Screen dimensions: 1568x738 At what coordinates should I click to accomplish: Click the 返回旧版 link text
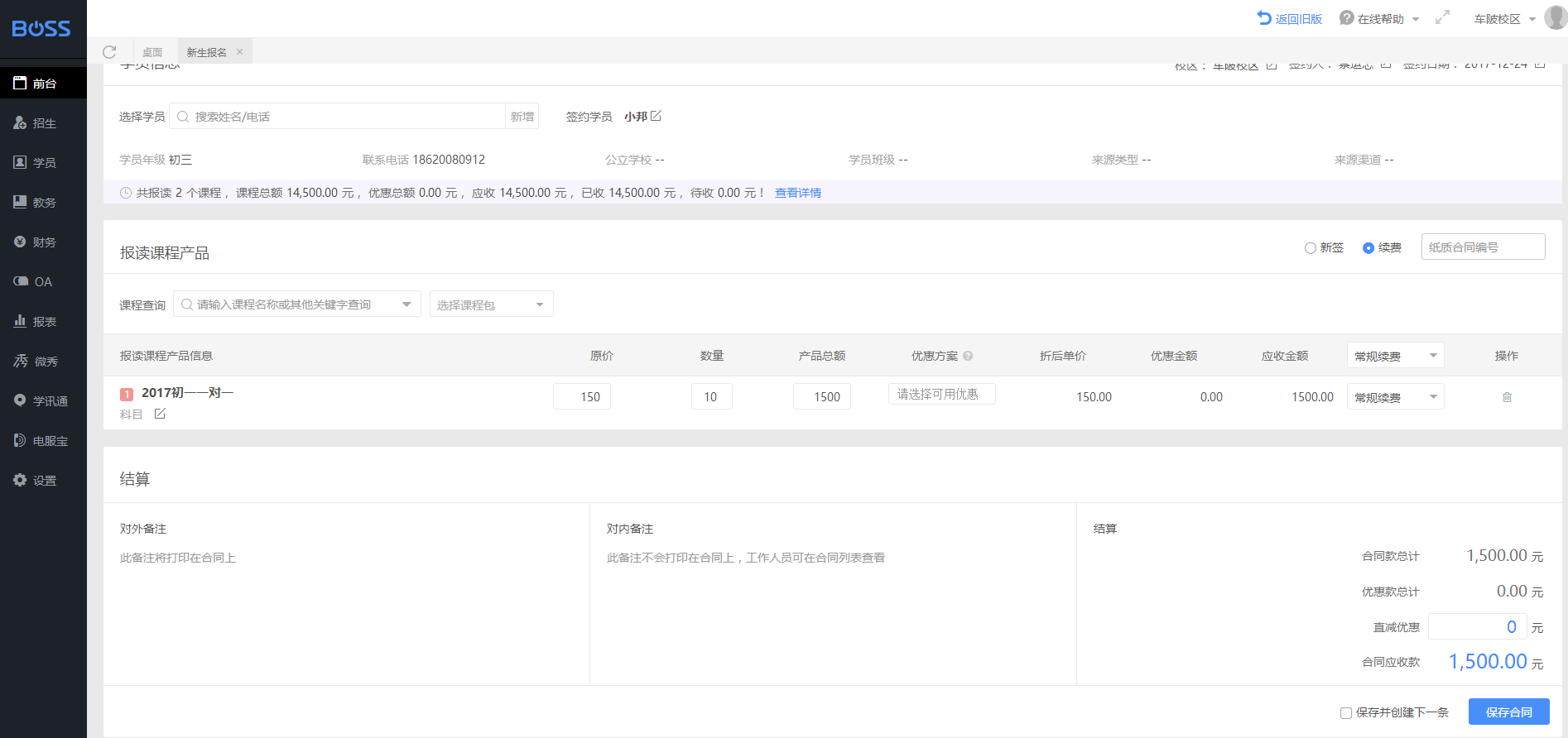pos(1299,19)
